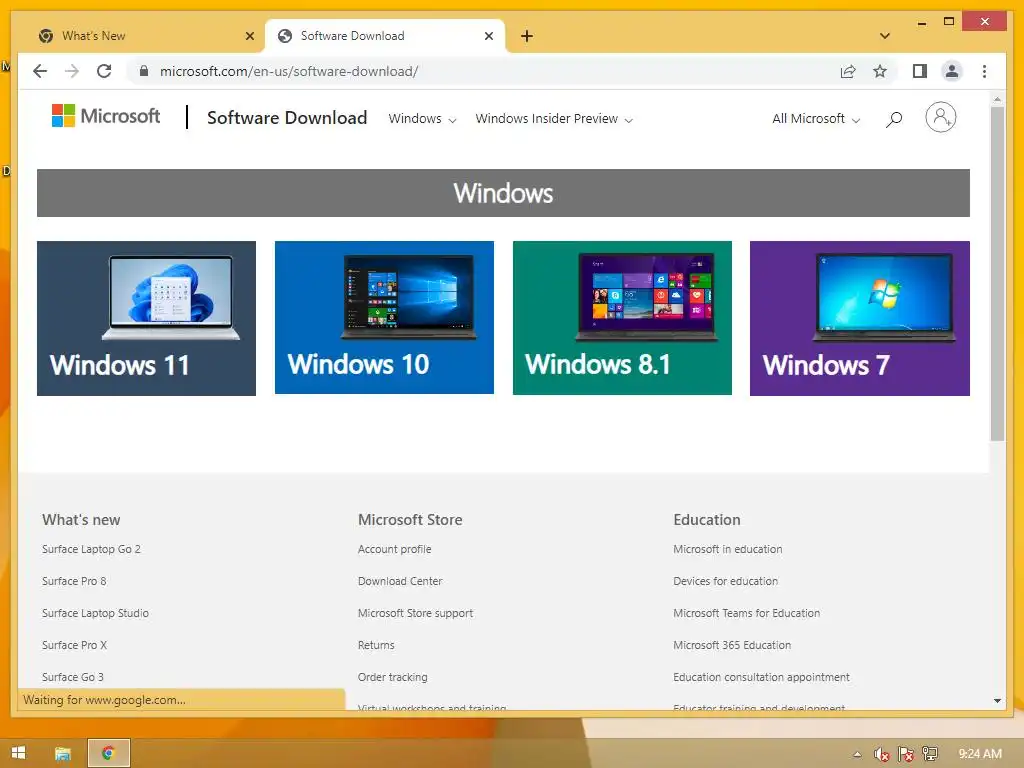
Task: Open Microsoft 365 Education link
Action: 732,645
